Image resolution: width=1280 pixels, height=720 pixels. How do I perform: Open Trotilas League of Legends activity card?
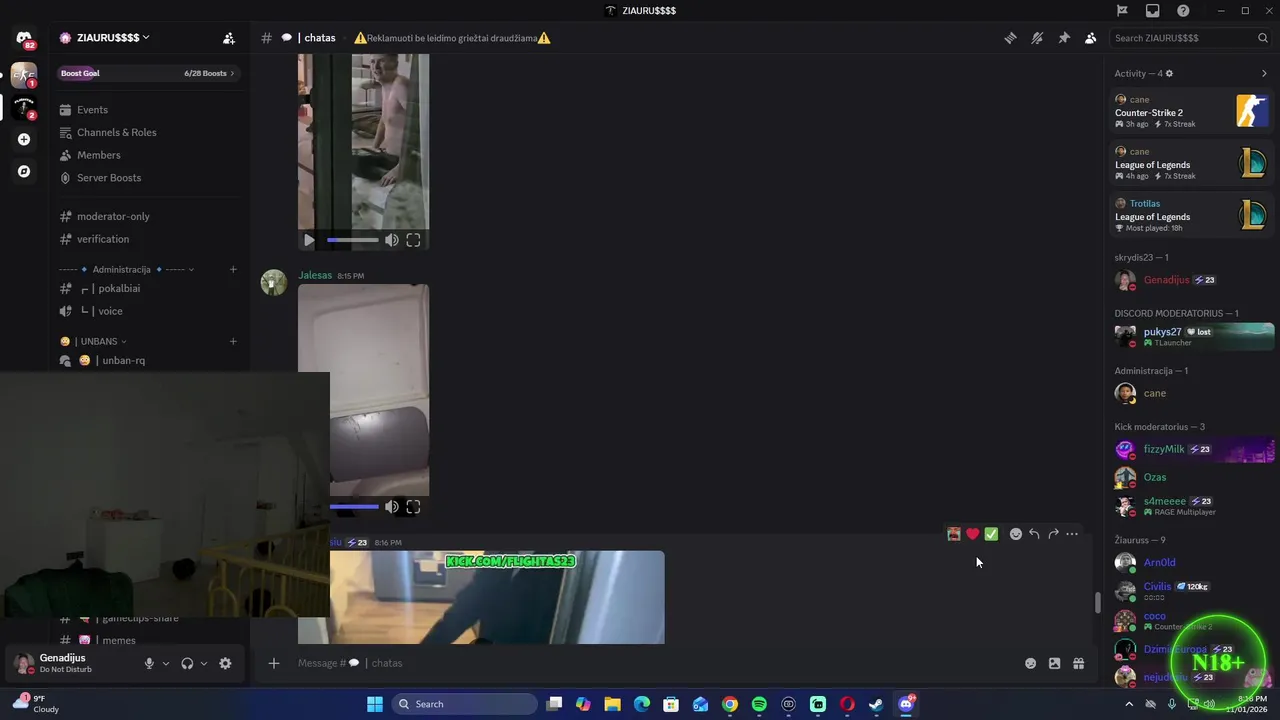[1192, 215]
